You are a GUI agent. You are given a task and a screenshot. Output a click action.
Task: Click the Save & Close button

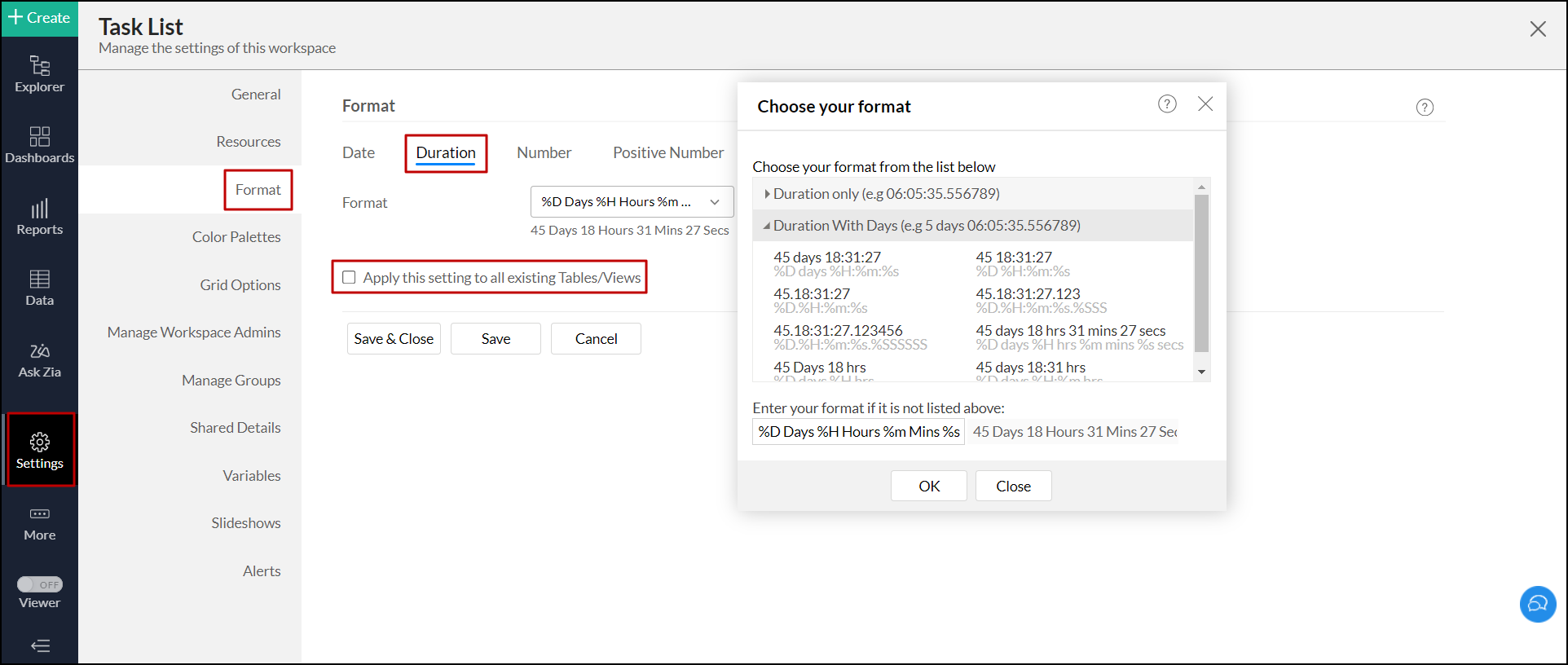pyautogui.click(x=394, y=339)
